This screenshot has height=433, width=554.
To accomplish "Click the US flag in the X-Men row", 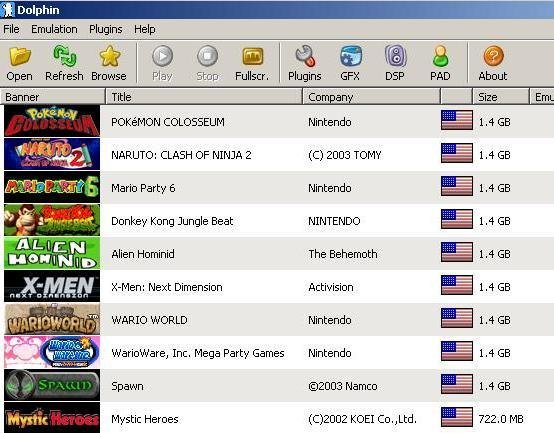I will [457, 285].
